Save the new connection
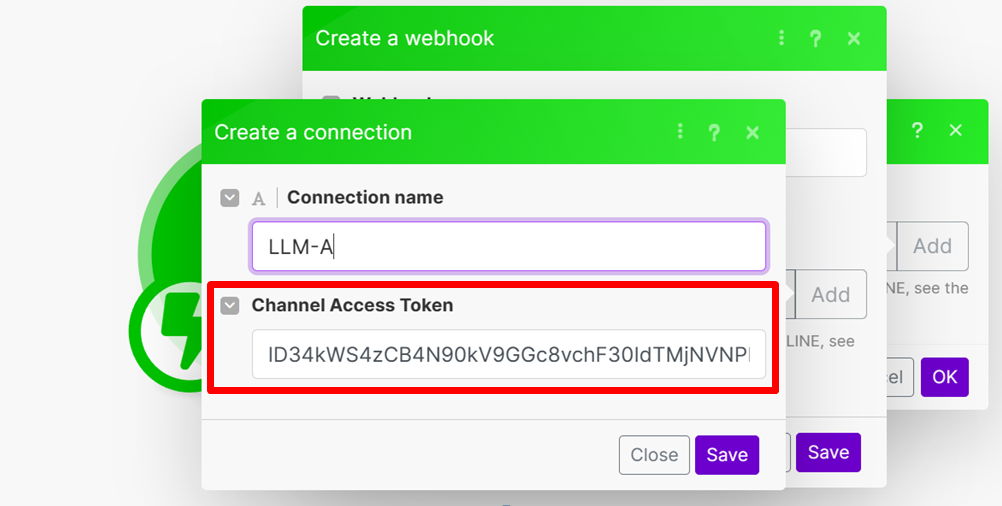 tap(727, 455)
